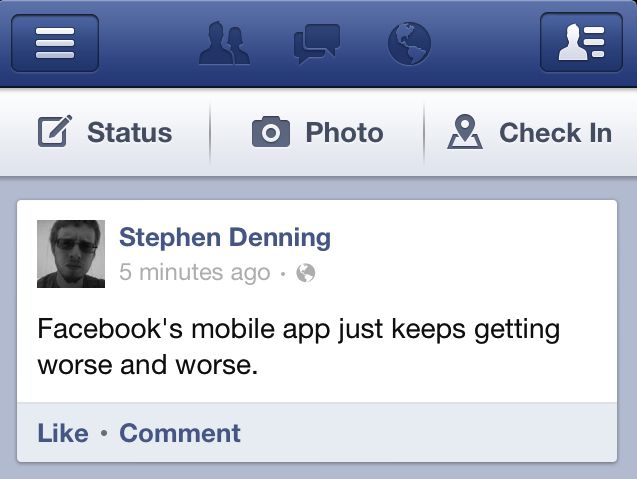Select the Photo text label

click(x=344, y=133)
